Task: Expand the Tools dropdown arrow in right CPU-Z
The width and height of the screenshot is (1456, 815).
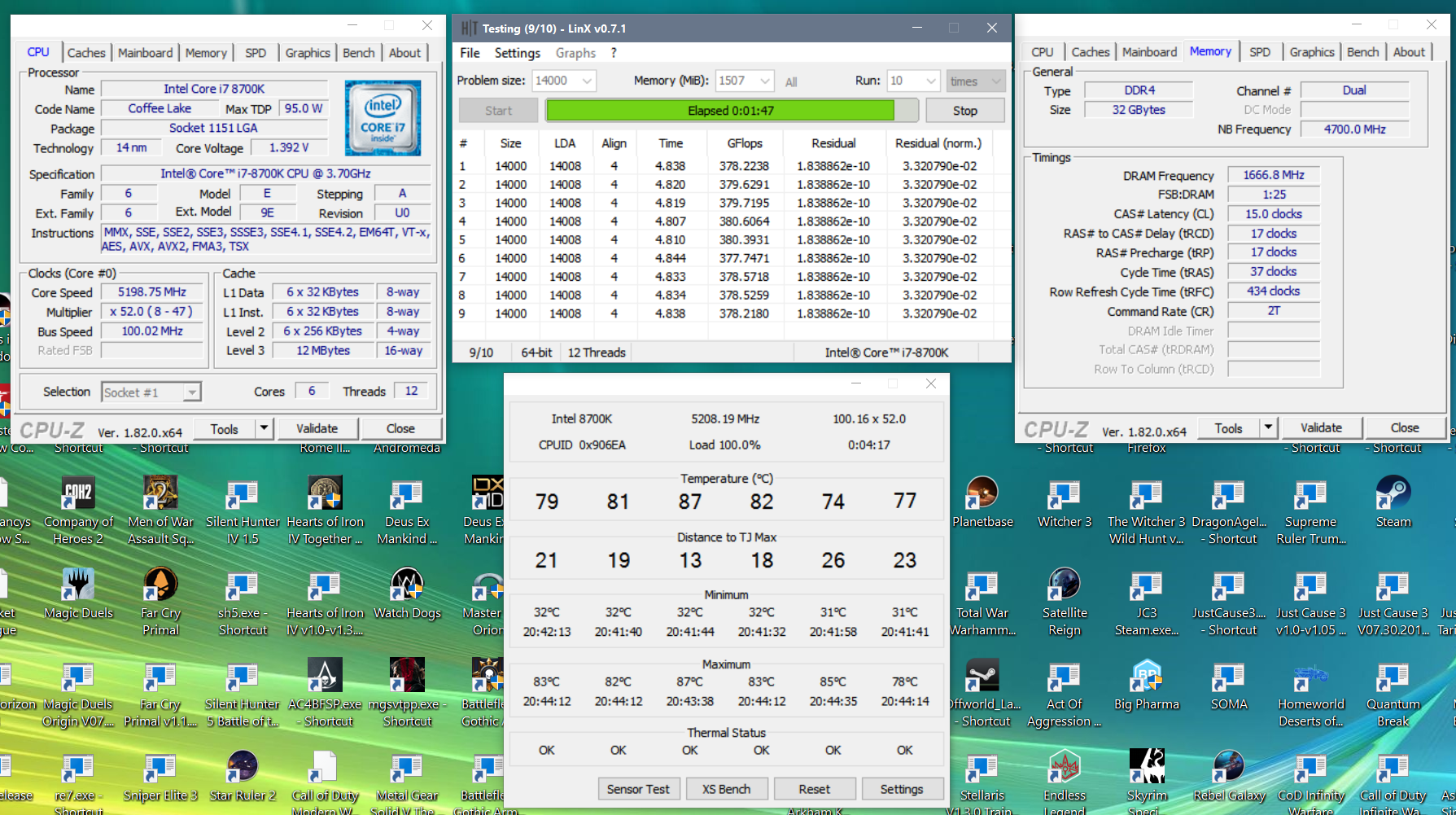Action: click(x=1268, y=428)
